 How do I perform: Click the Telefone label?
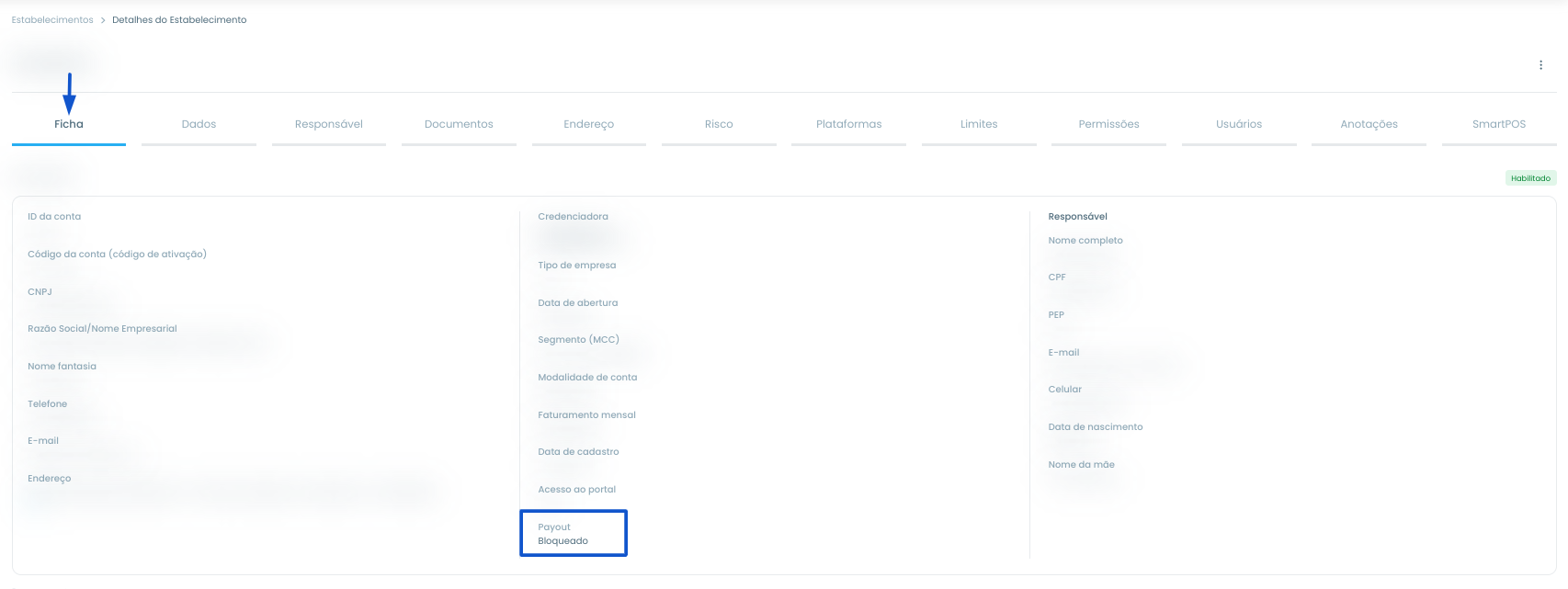(x=47, y=404)
